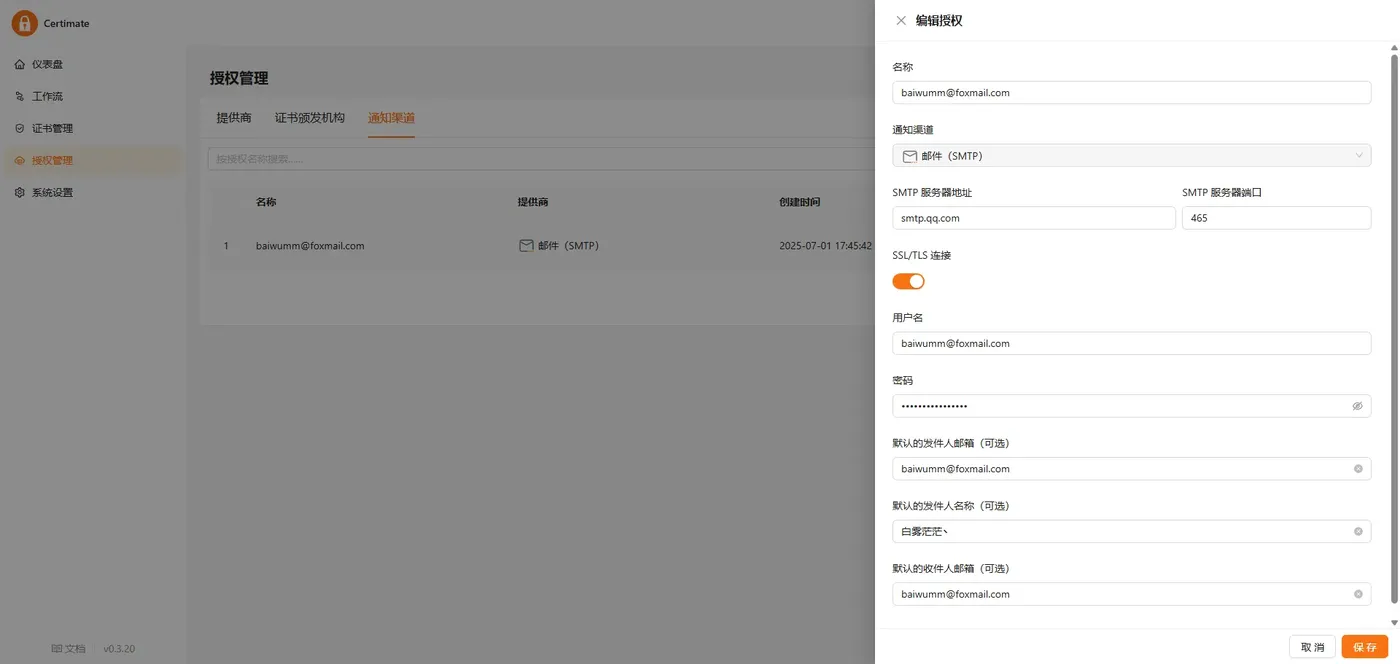Click the 创建时间 column header
The width and height of the screenshot is (1400, 664).
pos(800,202)
